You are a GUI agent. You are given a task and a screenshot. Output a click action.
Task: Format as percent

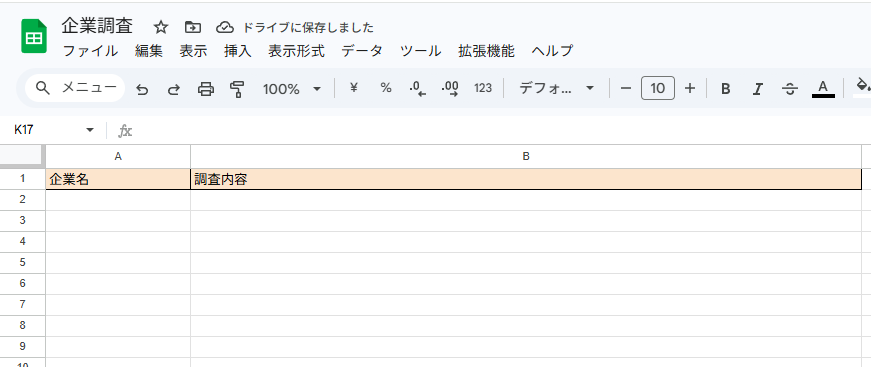[x=386, y=88]
